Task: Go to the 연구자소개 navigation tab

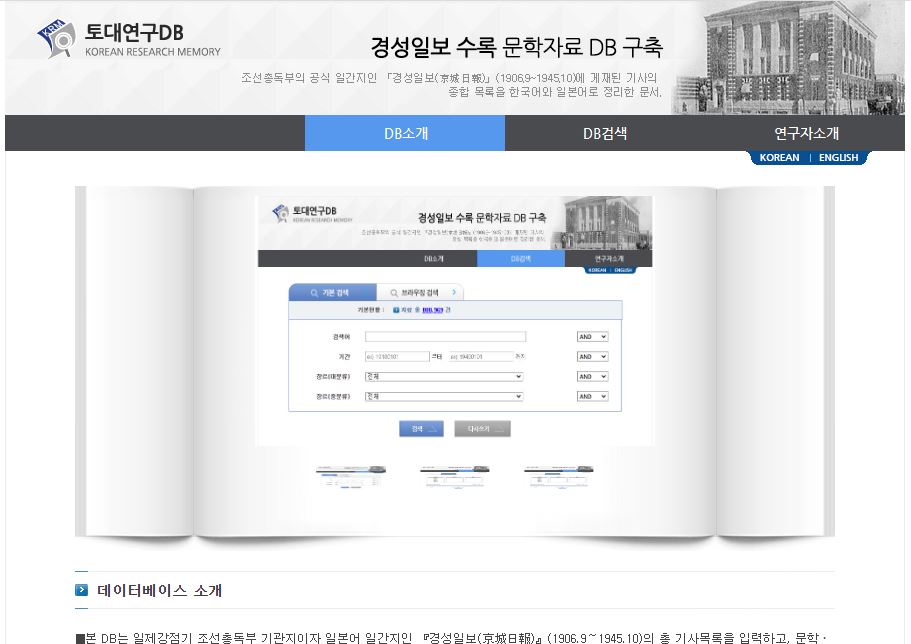Action: coord(806,133)
